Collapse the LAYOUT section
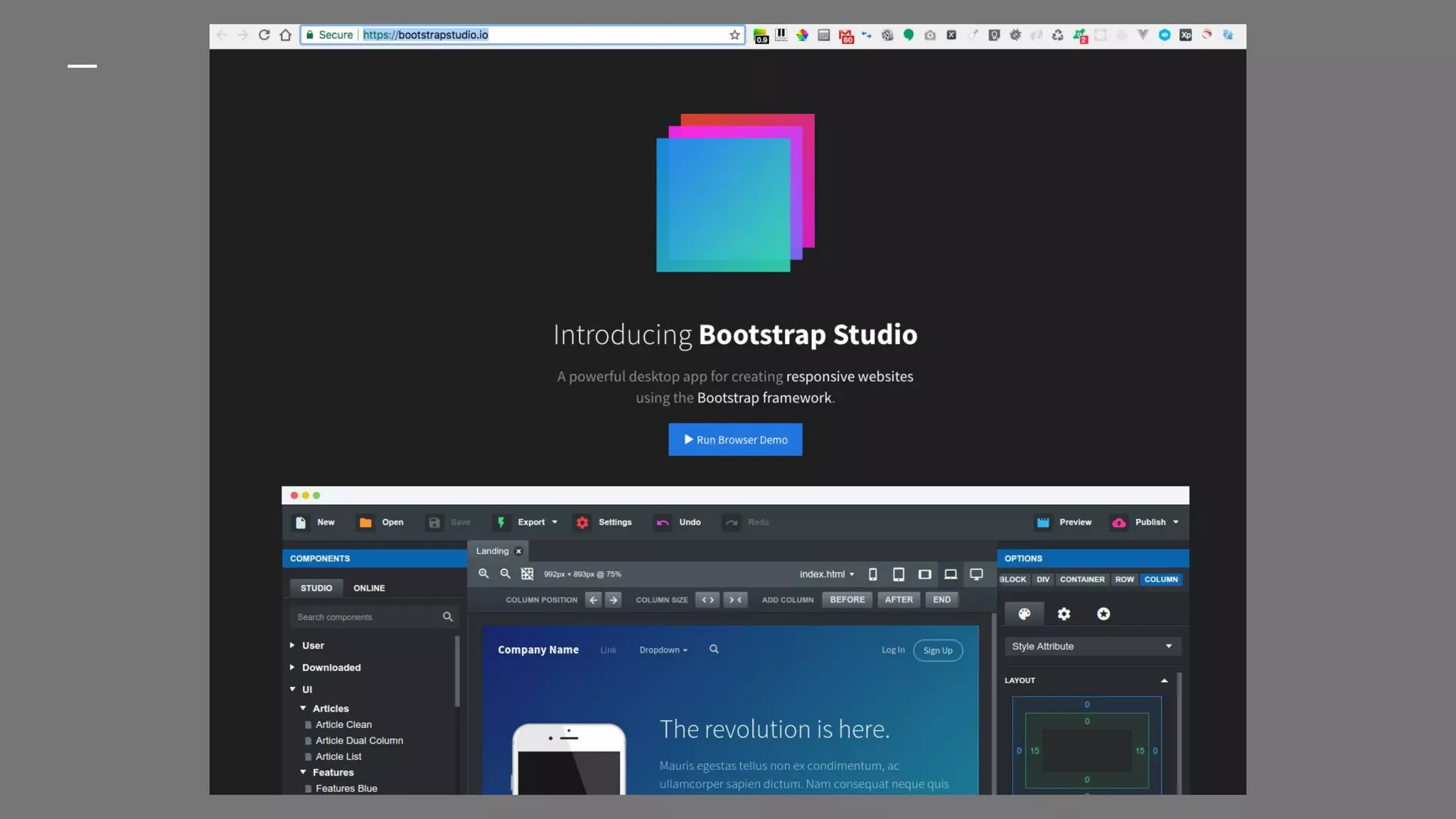 click(x=1164, y=681)
